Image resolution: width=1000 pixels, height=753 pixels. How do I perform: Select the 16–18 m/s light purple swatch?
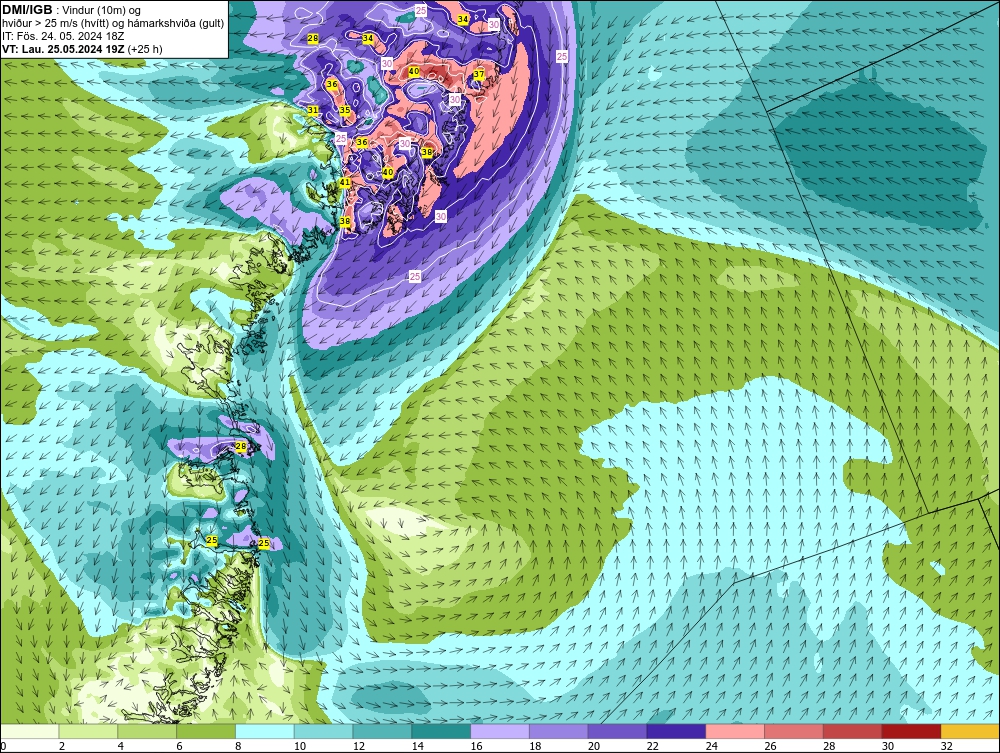click(500, 731)
